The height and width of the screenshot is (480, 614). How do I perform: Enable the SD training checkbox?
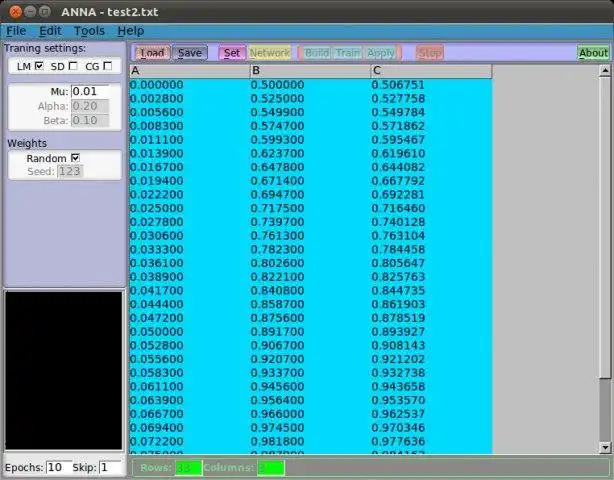click(x=73, y=66)
